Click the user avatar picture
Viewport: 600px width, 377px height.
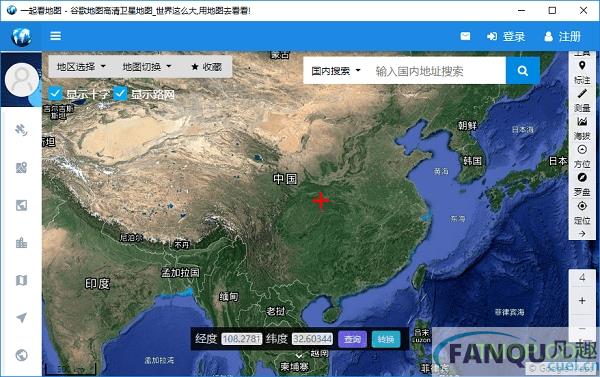coord(21,80)
